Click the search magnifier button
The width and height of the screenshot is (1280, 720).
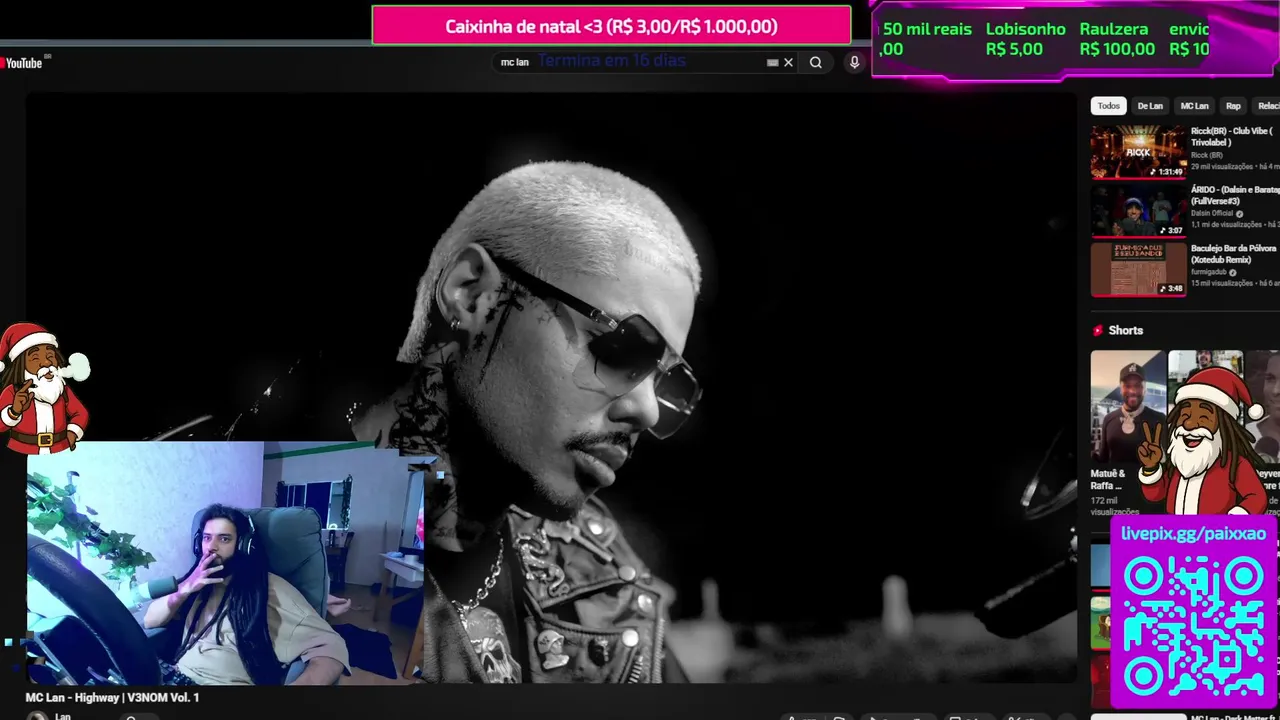(816, 62)
